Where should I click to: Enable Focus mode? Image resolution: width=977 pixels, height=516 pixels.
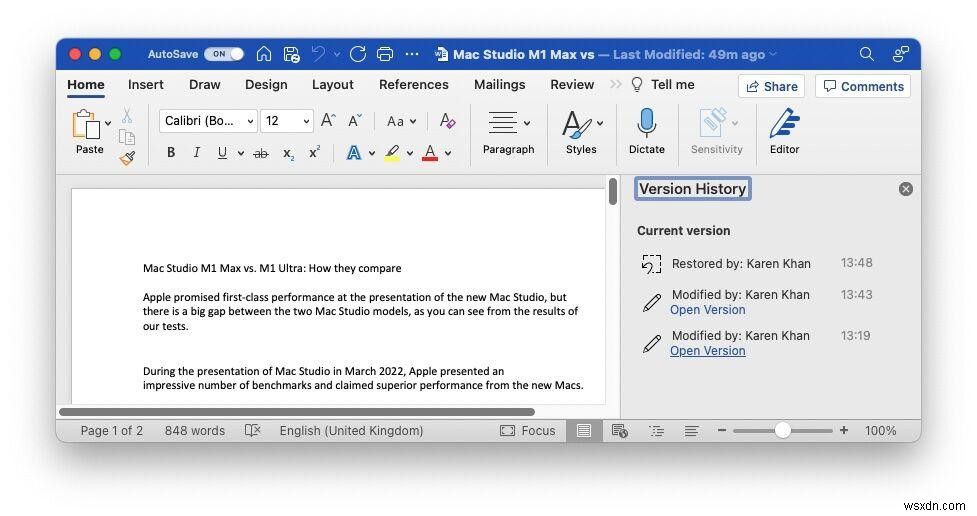(527, 431)
